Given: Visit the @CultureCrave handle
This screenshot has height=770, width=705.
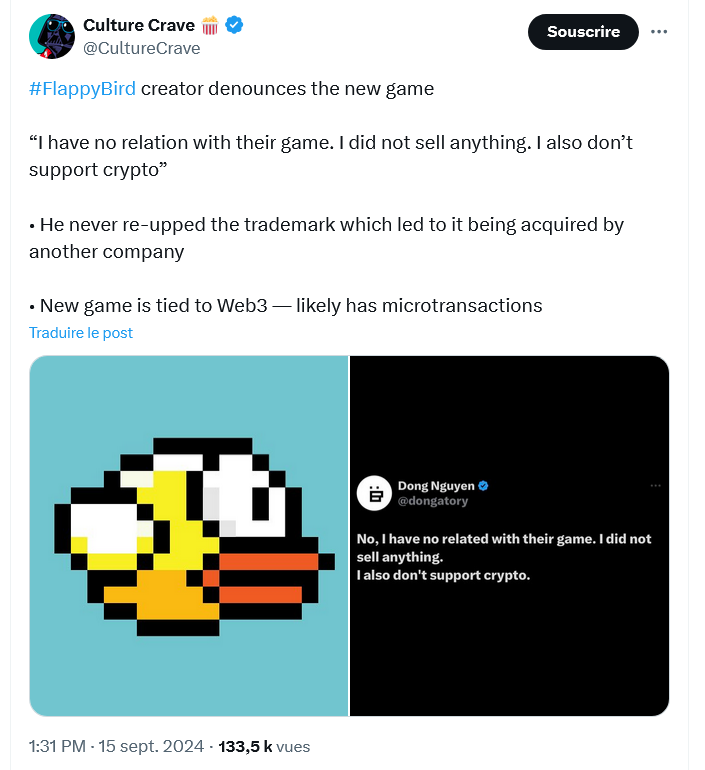Looking at the screenshot, I should 141,48.
